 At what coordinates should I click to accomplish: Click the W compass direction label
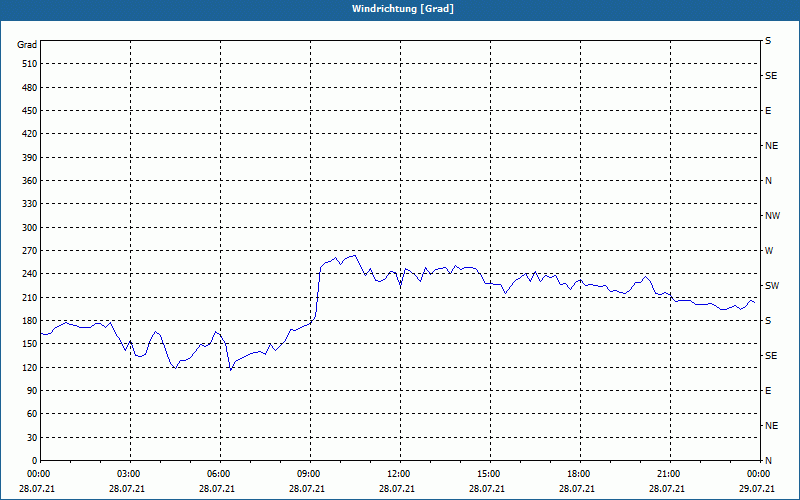pyautogui.click(x=769, y=251)
